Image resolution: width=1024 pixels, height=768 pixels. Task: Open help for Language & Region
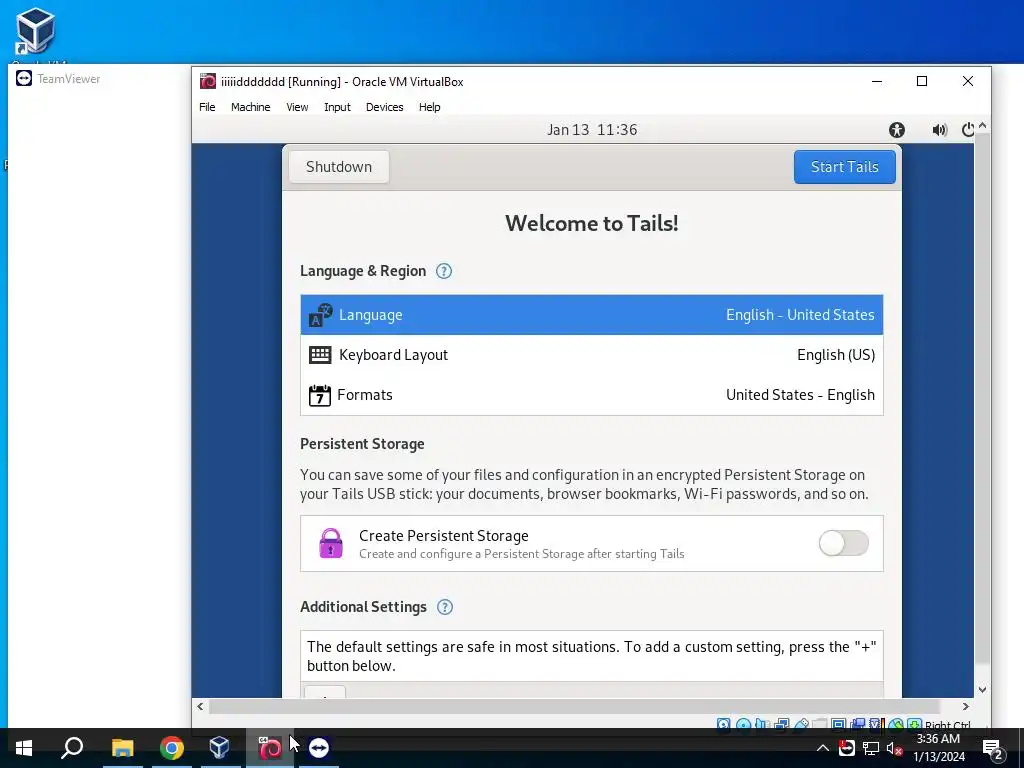pos(443,271)
